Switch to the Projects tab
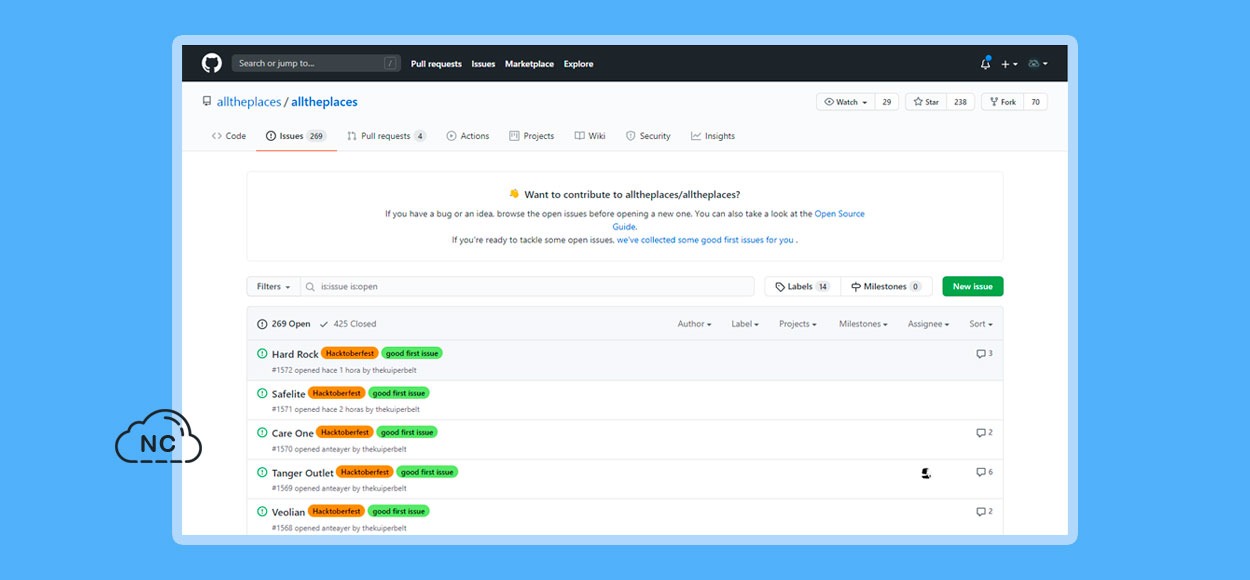The height and width of the screenshot is (580, 1250). pos(532,136)
